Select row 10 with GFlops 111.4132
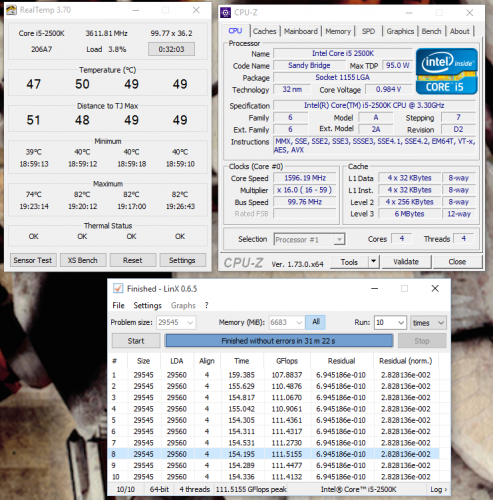 pyautogui.click(x=275, y=477)
